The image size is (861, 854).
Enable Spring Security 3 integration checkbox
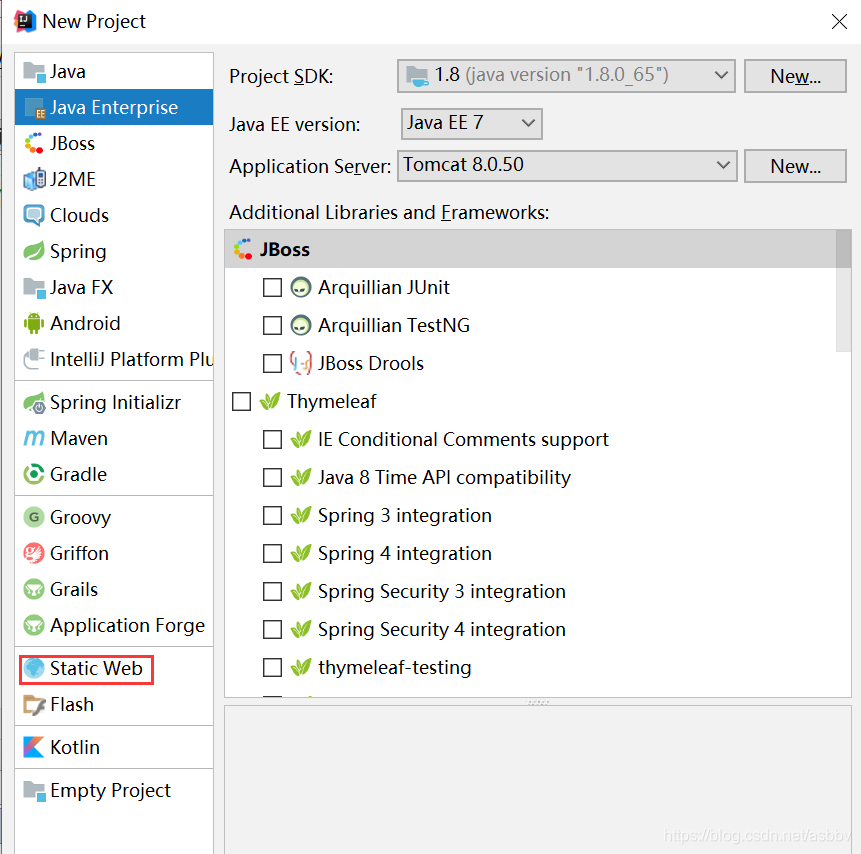[272, 591]
